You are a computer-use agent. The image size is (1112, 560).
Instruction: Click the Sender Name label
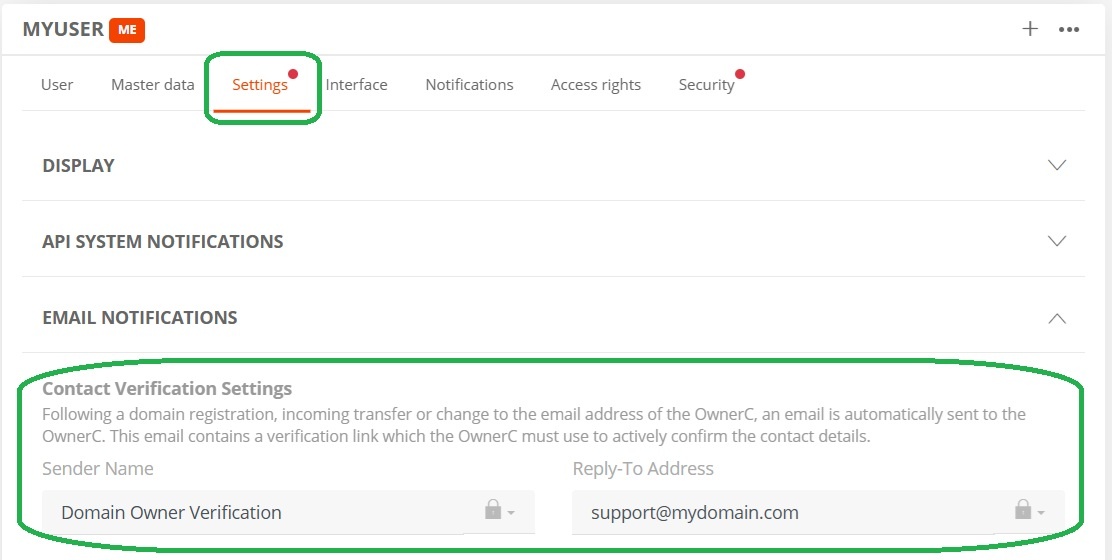pos(98,469)
